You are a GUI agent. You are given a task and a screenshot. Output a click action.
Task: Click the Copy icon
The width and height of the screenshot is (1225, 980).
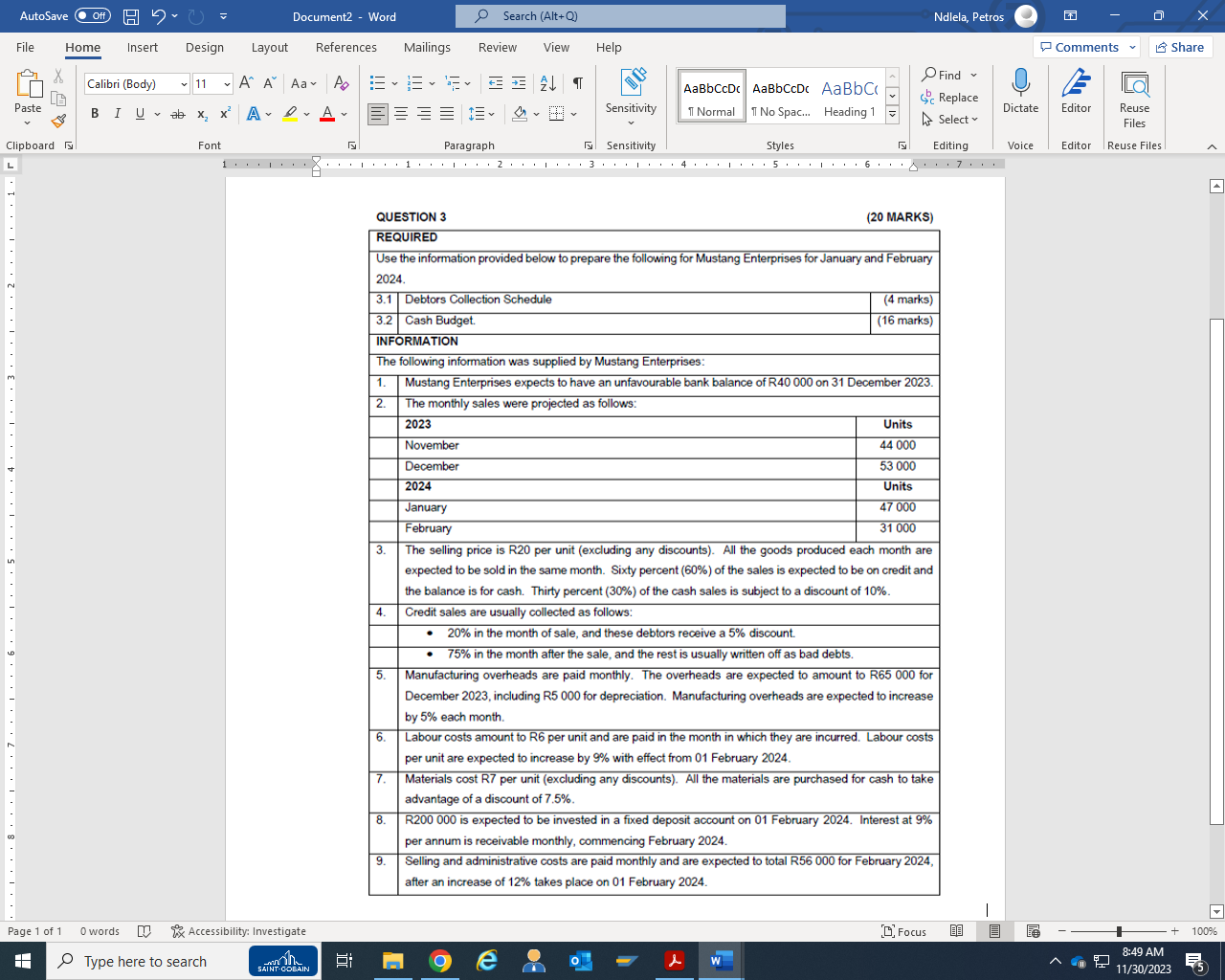click(x=58, y=98)
